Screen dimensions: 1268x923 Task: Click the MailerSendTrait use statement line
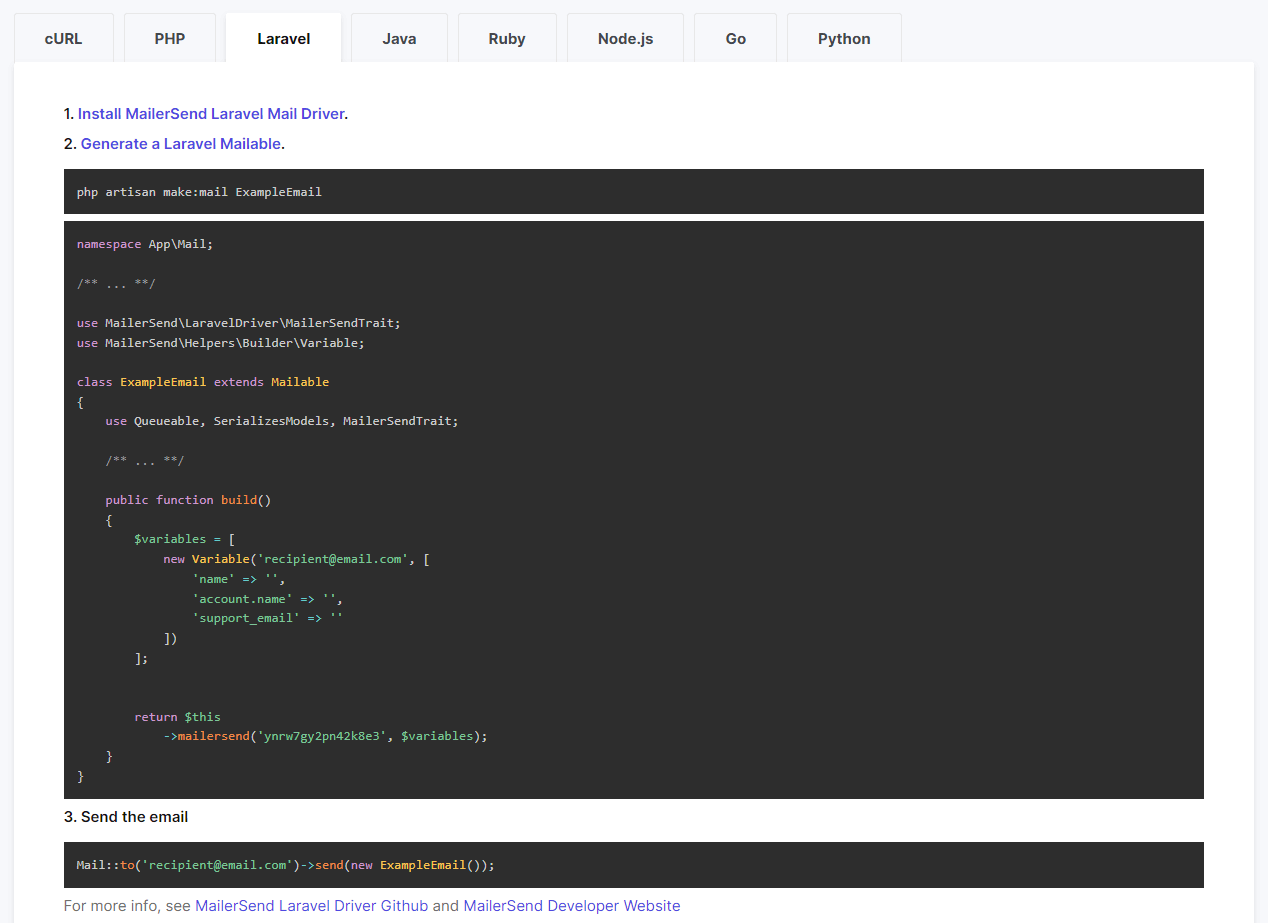(239, 323)
